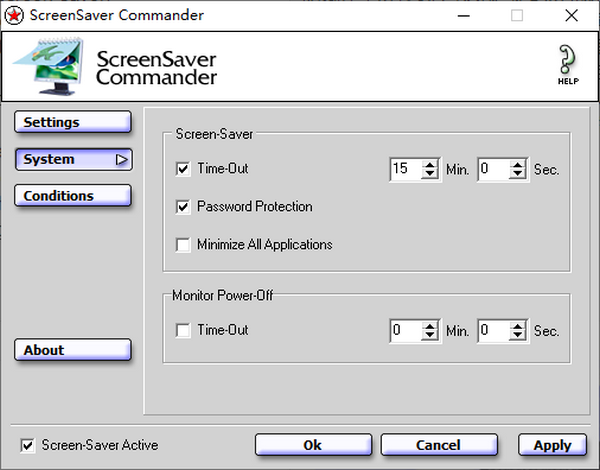Decrease Screen-Saver timeout seconds

517,174
